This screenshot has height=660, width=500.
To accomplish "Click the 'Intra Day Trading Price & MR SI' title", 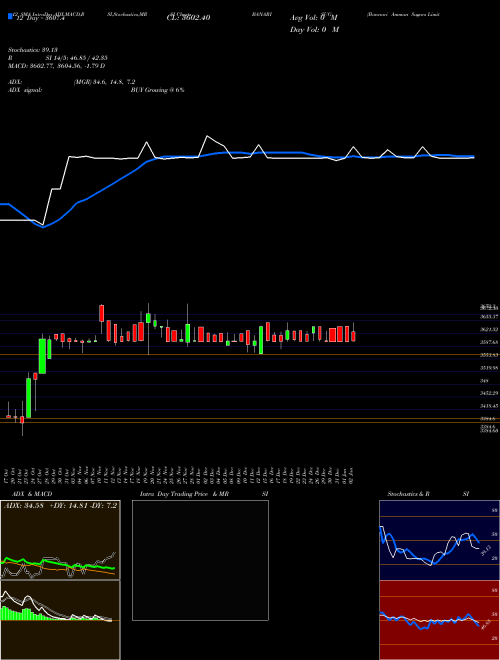I will click(204, 494).
